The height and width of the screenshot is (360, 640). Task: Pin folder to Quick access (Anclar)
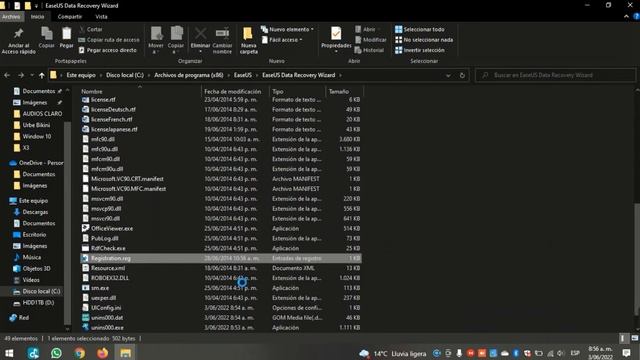18,41
